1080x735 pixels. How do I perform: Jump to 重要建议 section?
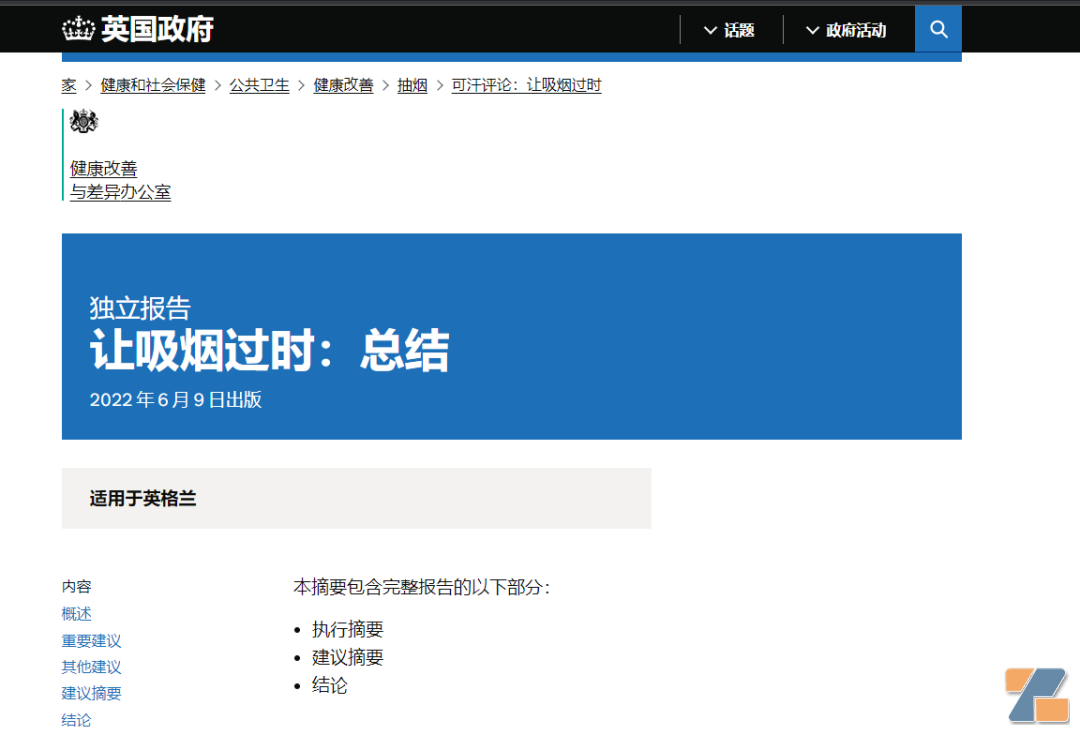[91, 641]
